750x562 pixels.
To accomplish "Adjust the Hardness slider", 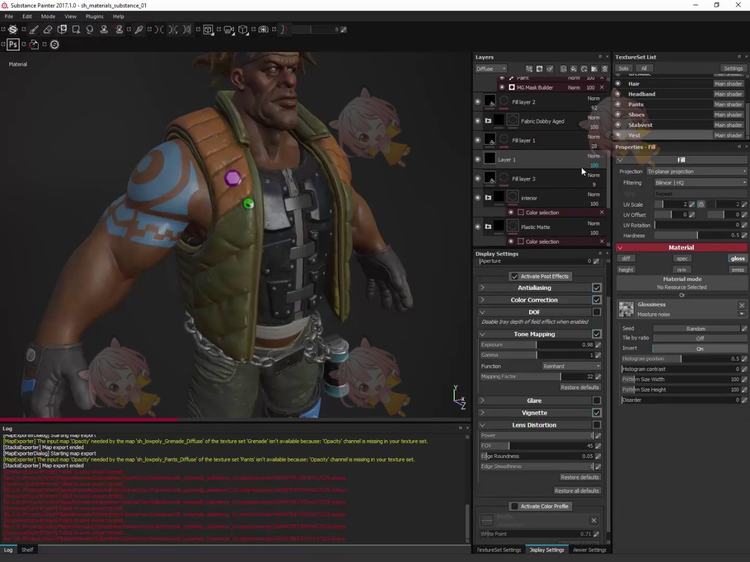I will [x=697, y=235].
